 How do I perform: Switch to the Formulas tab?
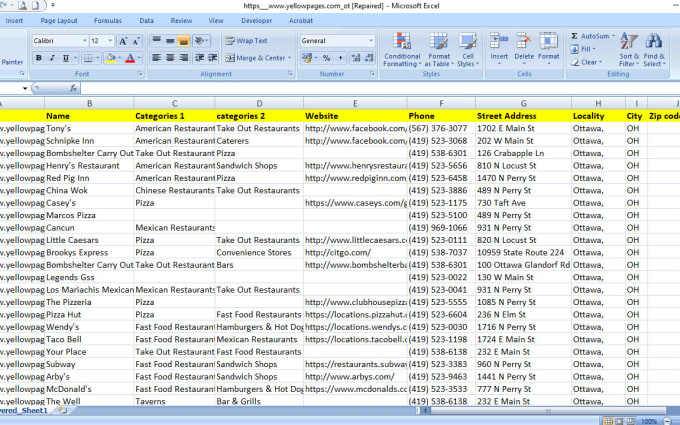108,20
